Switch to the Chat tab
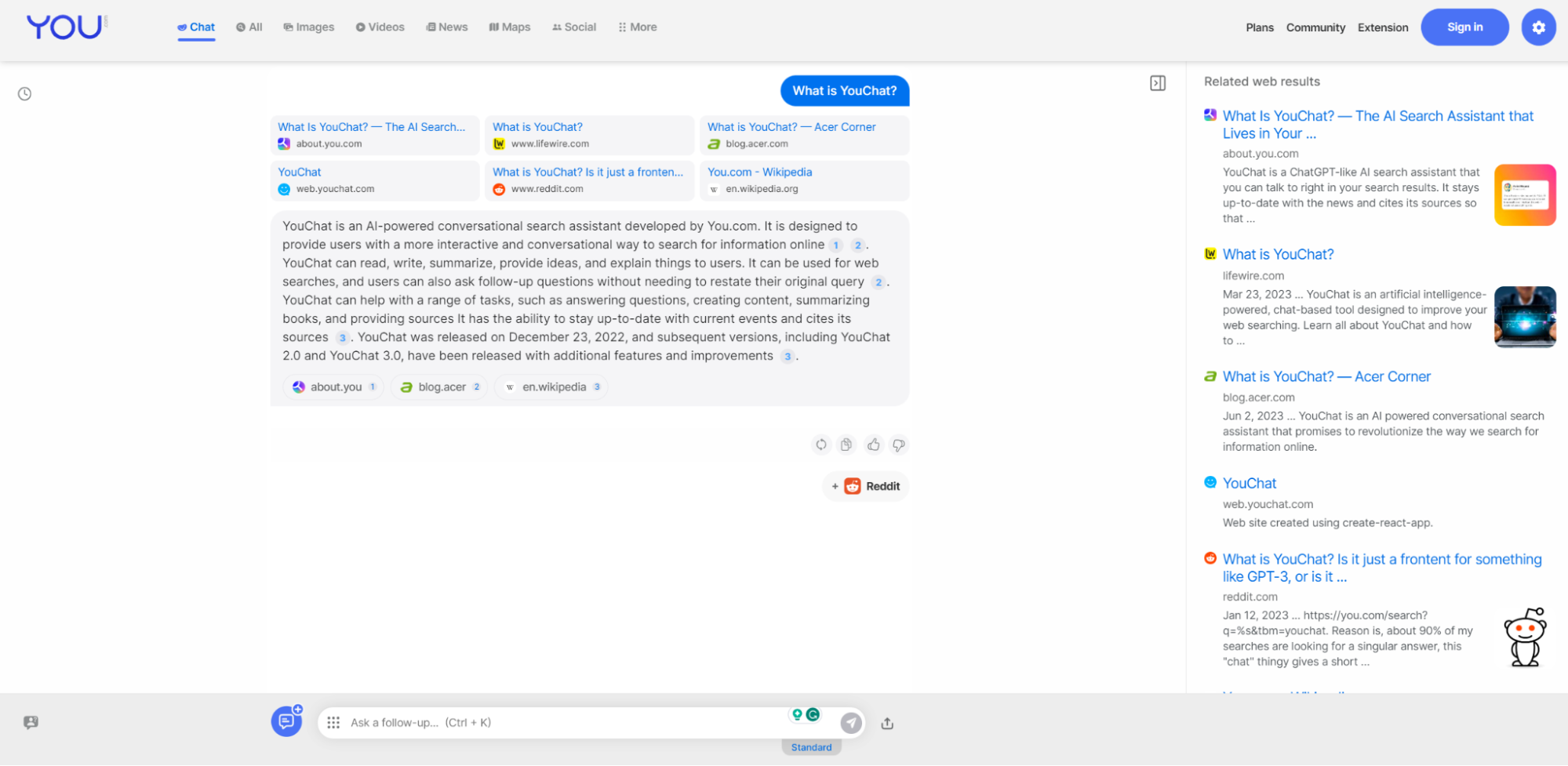The image size is (1568, 766). pyautogui.click(x=196, y=27)
